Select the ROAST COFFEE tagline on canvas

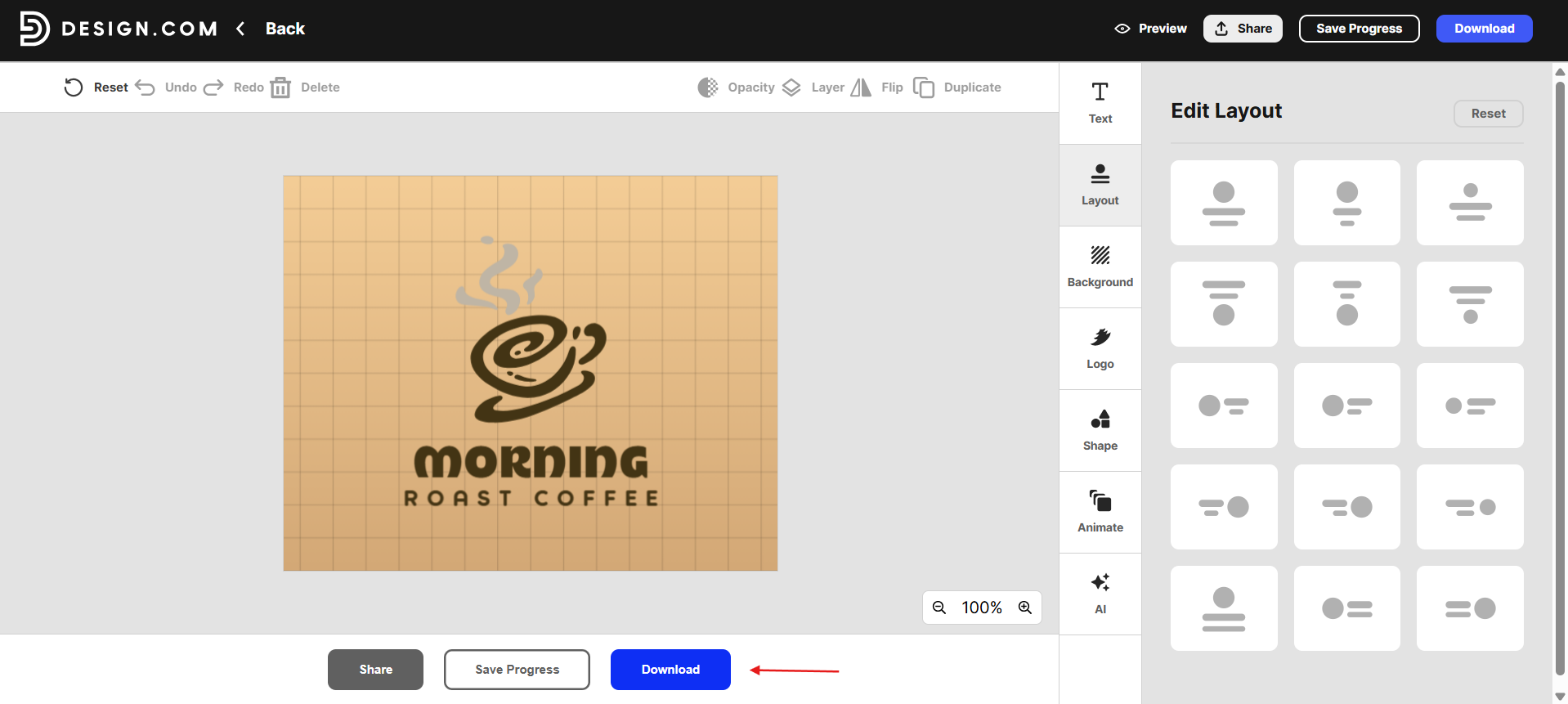click(x=531, y=498)
